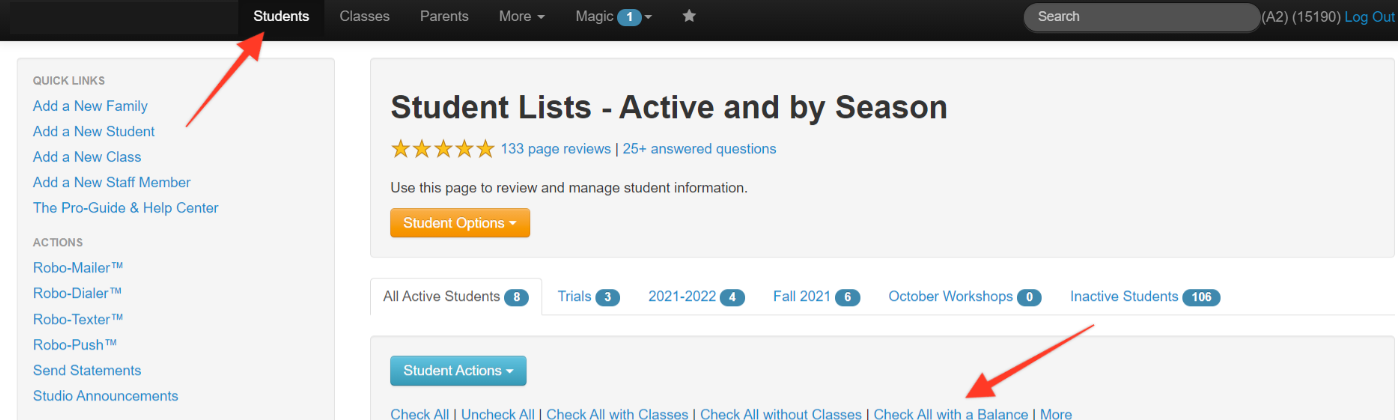Click the Uncheck All link
Screen dimensions: 1400x420
pos(497,414)
